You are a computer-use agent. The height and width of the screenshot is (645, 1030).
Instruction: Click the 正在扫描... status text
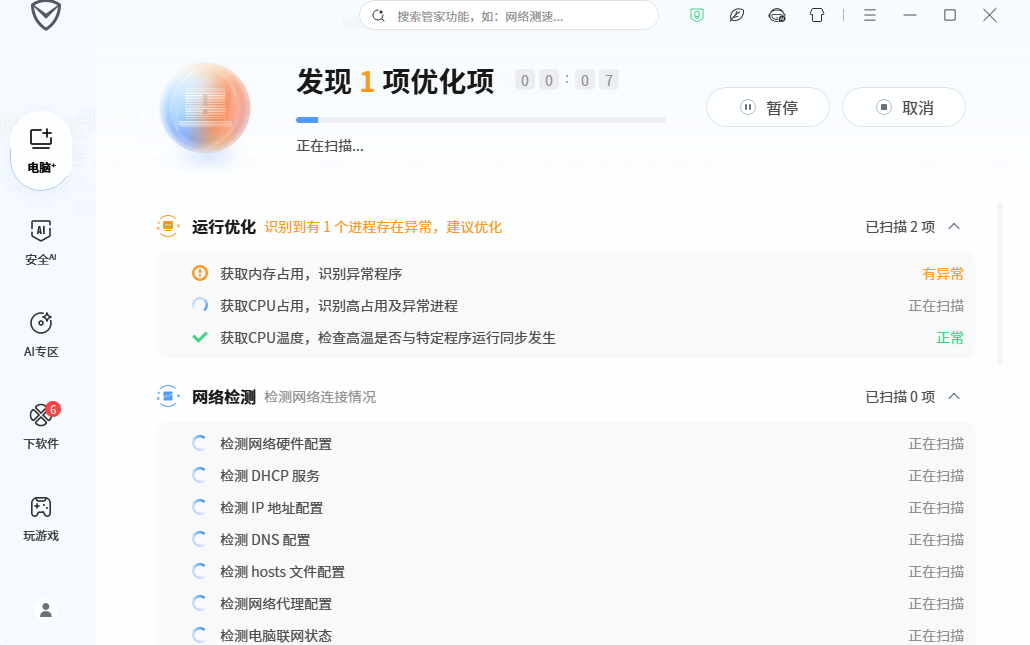330,146
